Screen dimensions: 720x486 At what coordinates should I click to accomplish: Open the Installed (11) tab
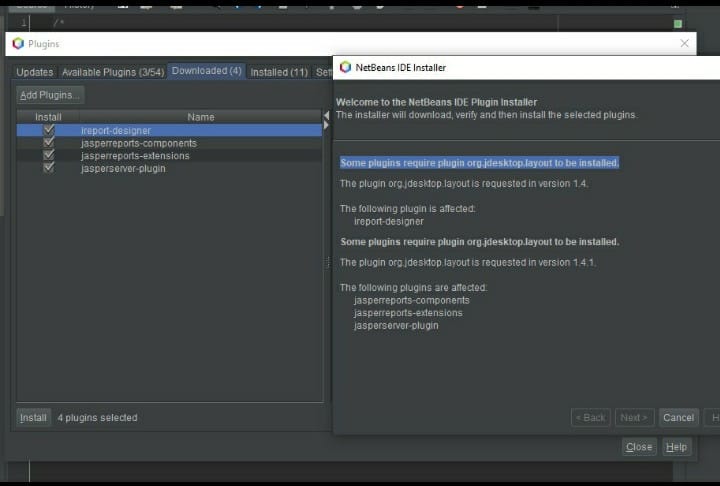[x=279, y=72]
